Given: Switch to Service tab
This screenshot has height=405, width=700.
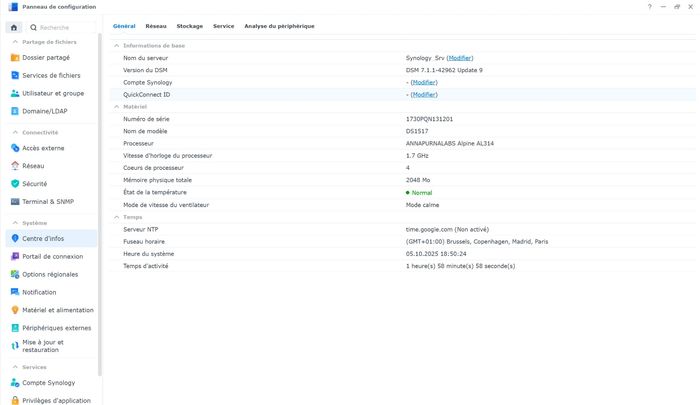Looking at the screenshot, I should coord(224,26).
